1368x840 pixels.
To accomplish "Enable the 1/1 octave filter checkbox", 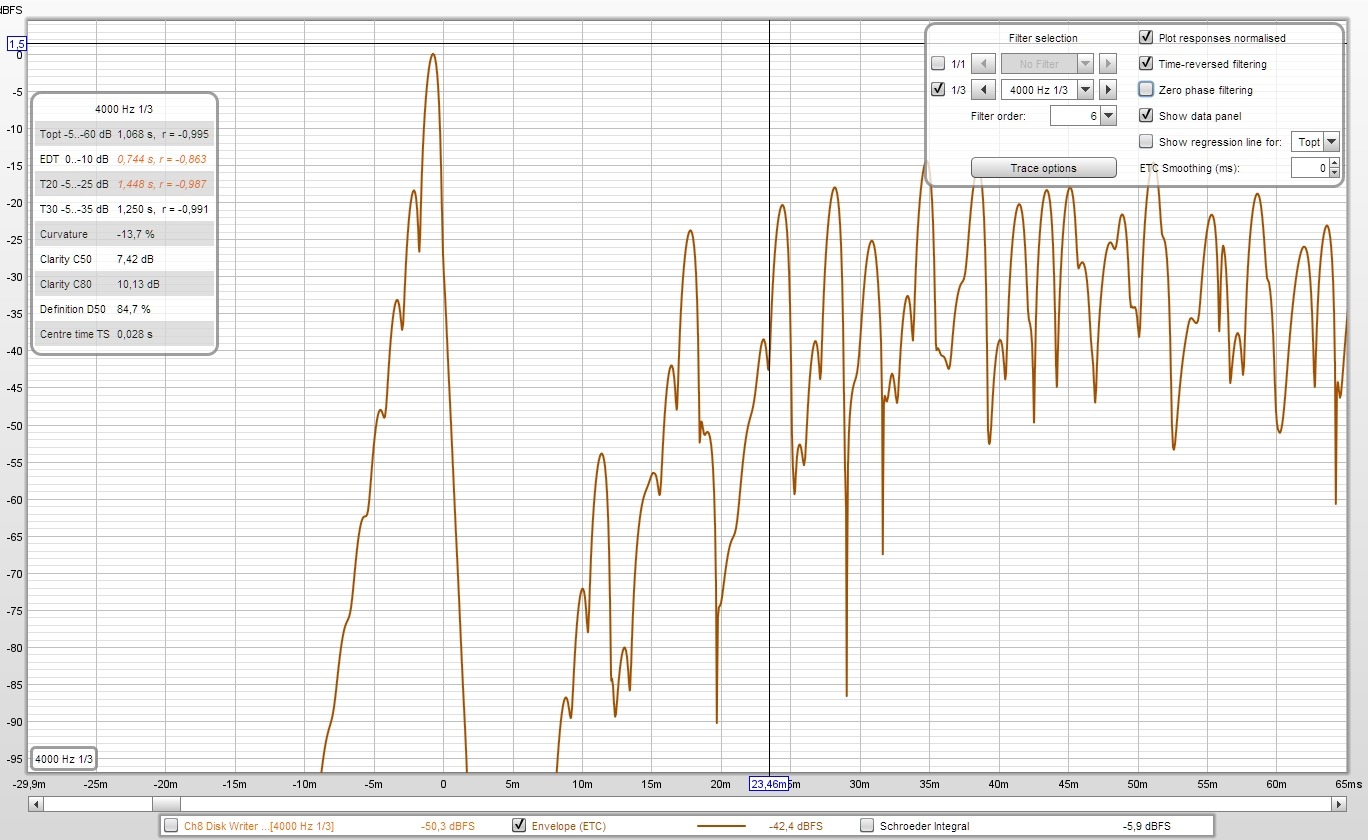I will 938,64.
